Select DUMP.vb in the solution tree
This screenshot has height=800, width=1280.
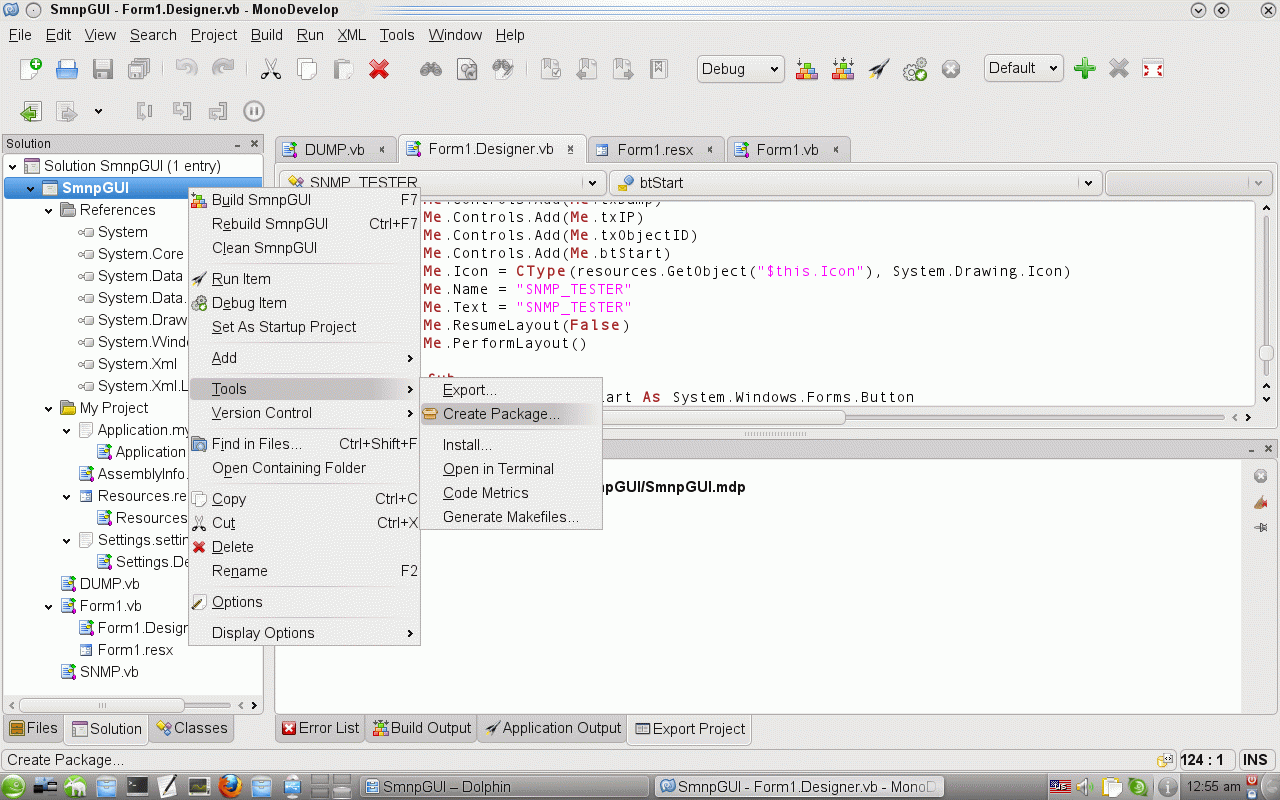coord(109,584)
